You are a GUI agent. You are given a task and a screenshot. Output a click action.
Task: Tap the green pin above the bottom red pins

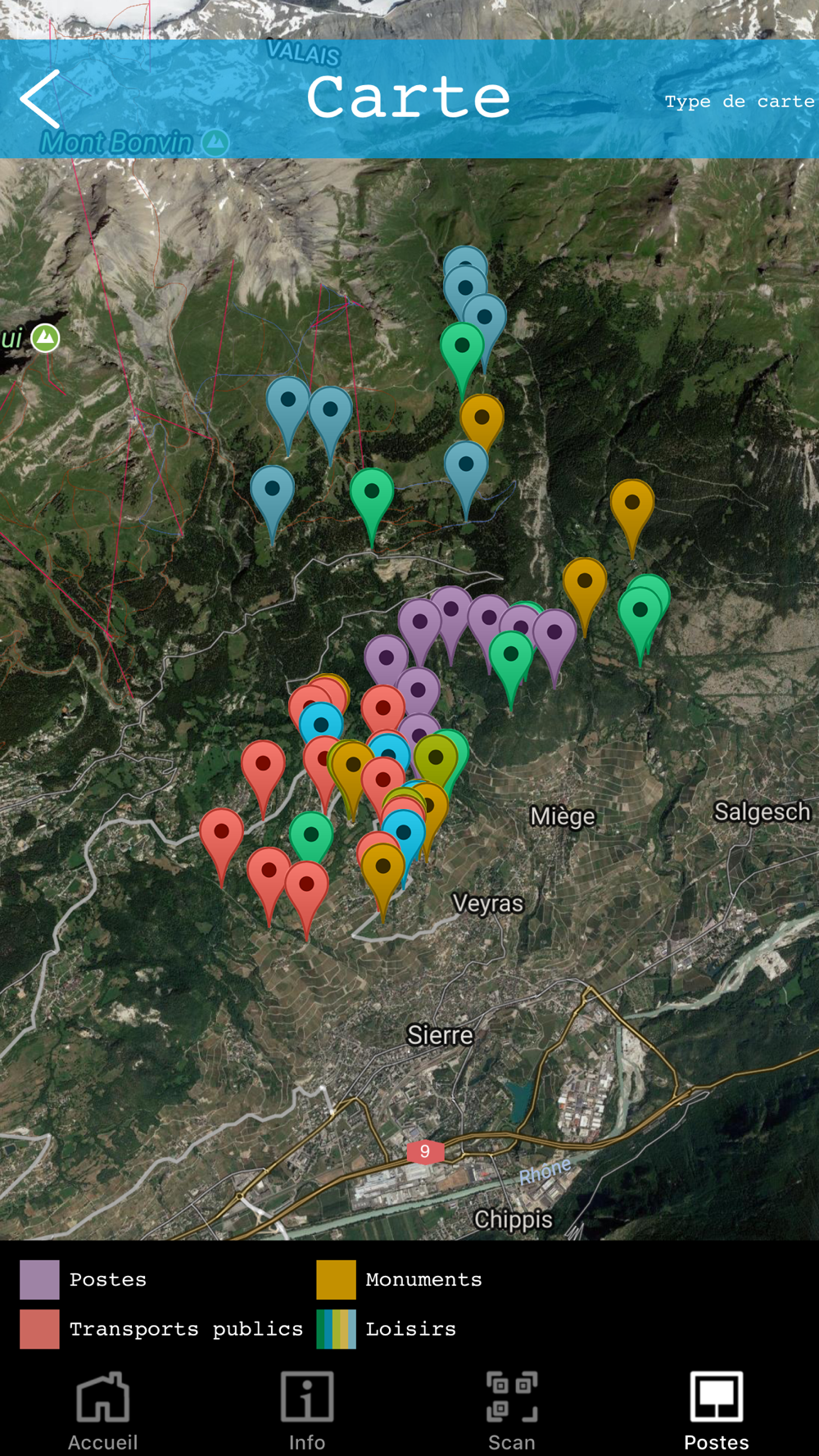311,834
